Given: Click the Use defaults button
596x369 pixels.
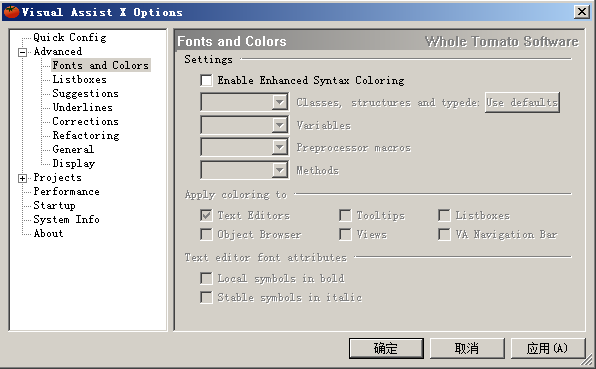Looking at the screenshot, I should pyautogui.click(x=522, y=102).
